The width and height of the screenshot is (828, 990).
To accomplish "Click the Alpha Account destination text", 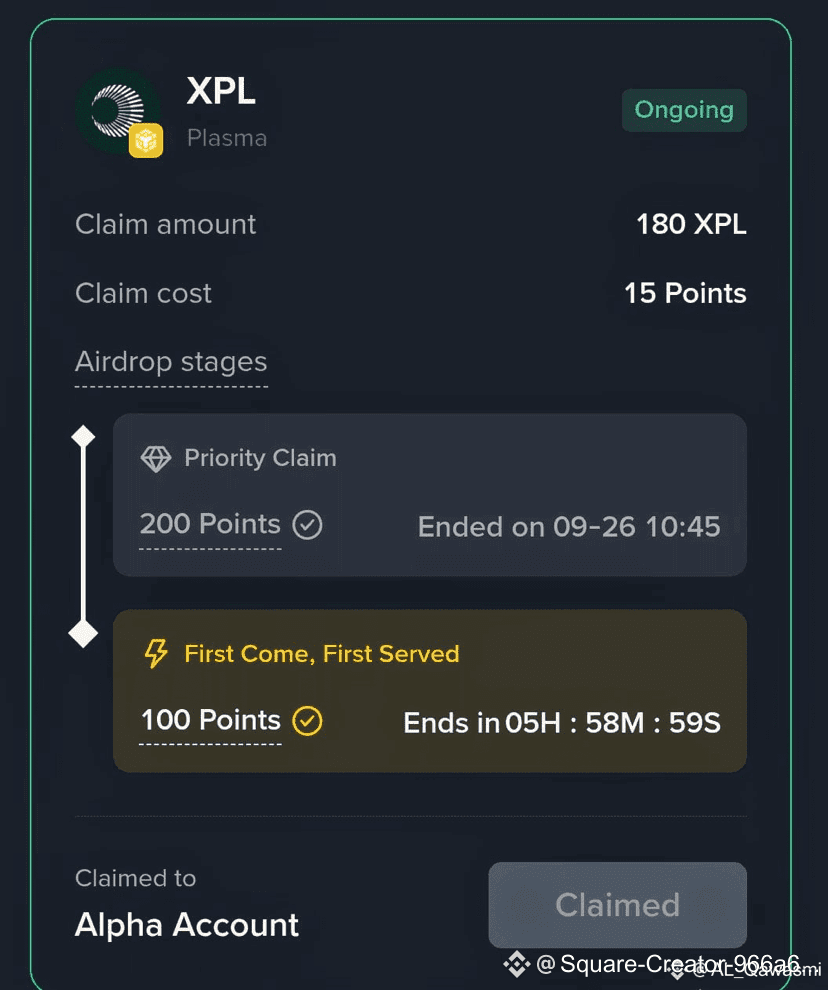I will pos(186,925).
